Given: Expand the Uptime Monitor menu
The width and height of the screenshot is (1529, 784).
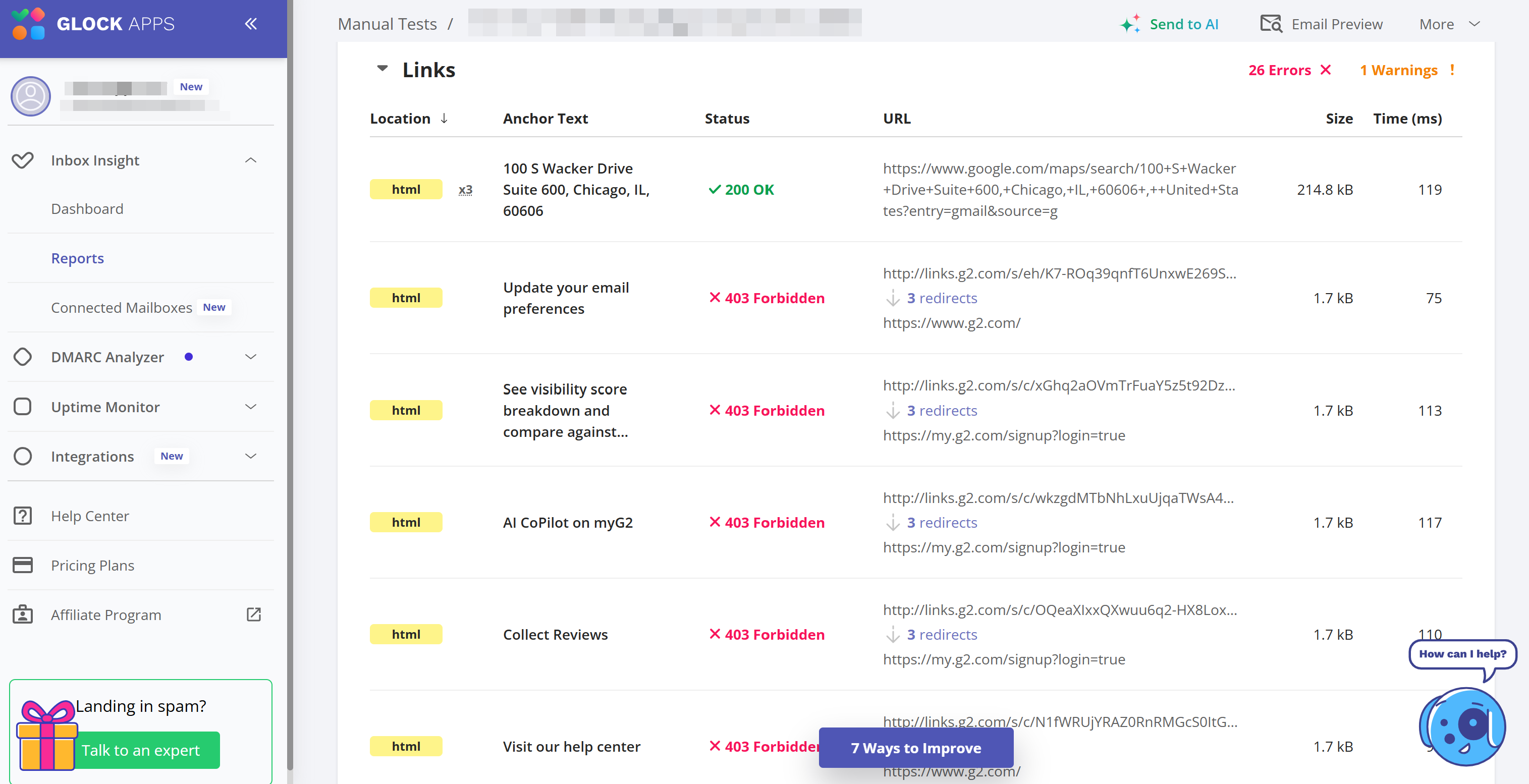Looking at the screenshot, I should click(x=250, y=407).
